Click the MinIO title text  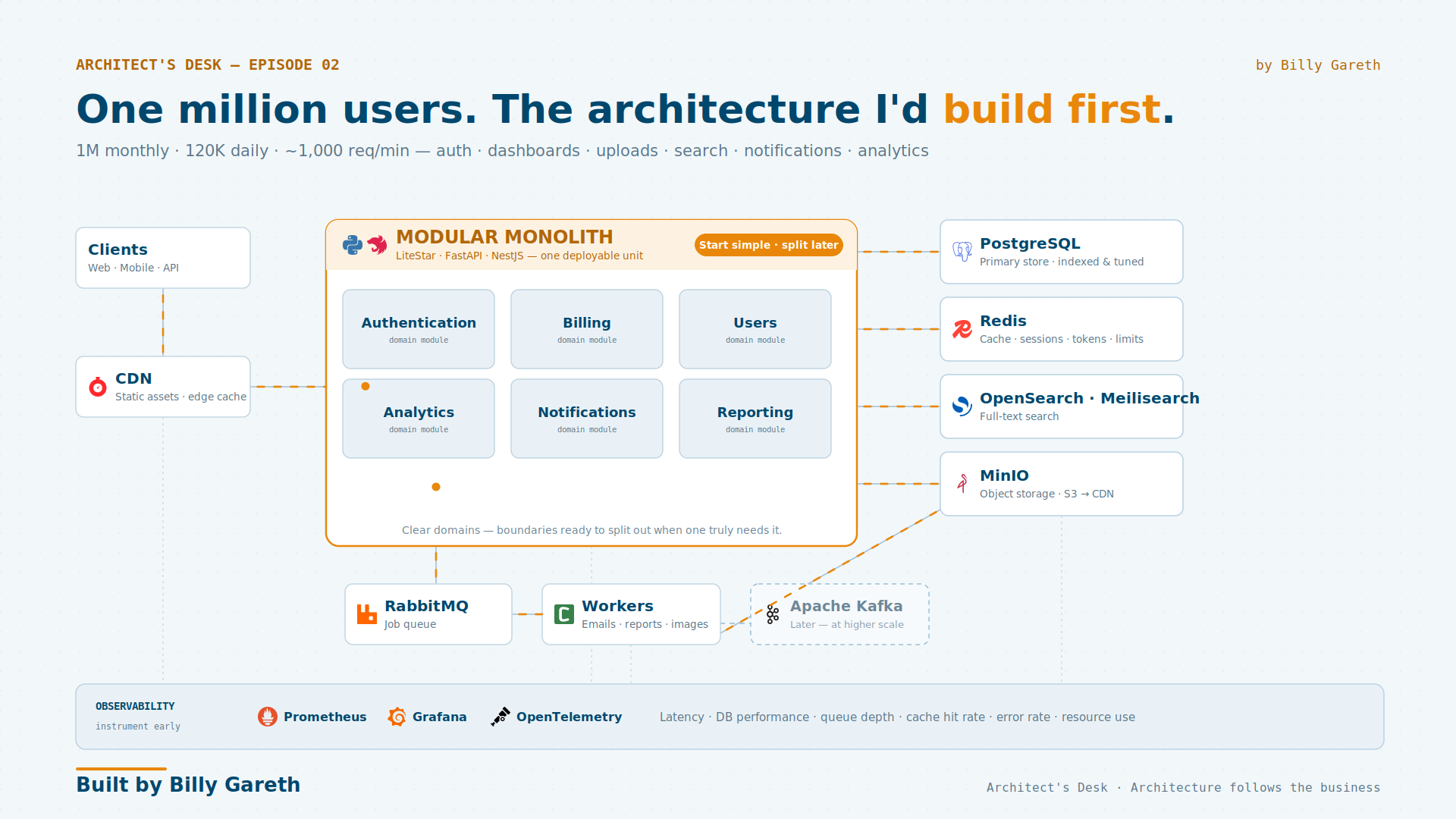pyautogui.click(x=1004, y=475)
